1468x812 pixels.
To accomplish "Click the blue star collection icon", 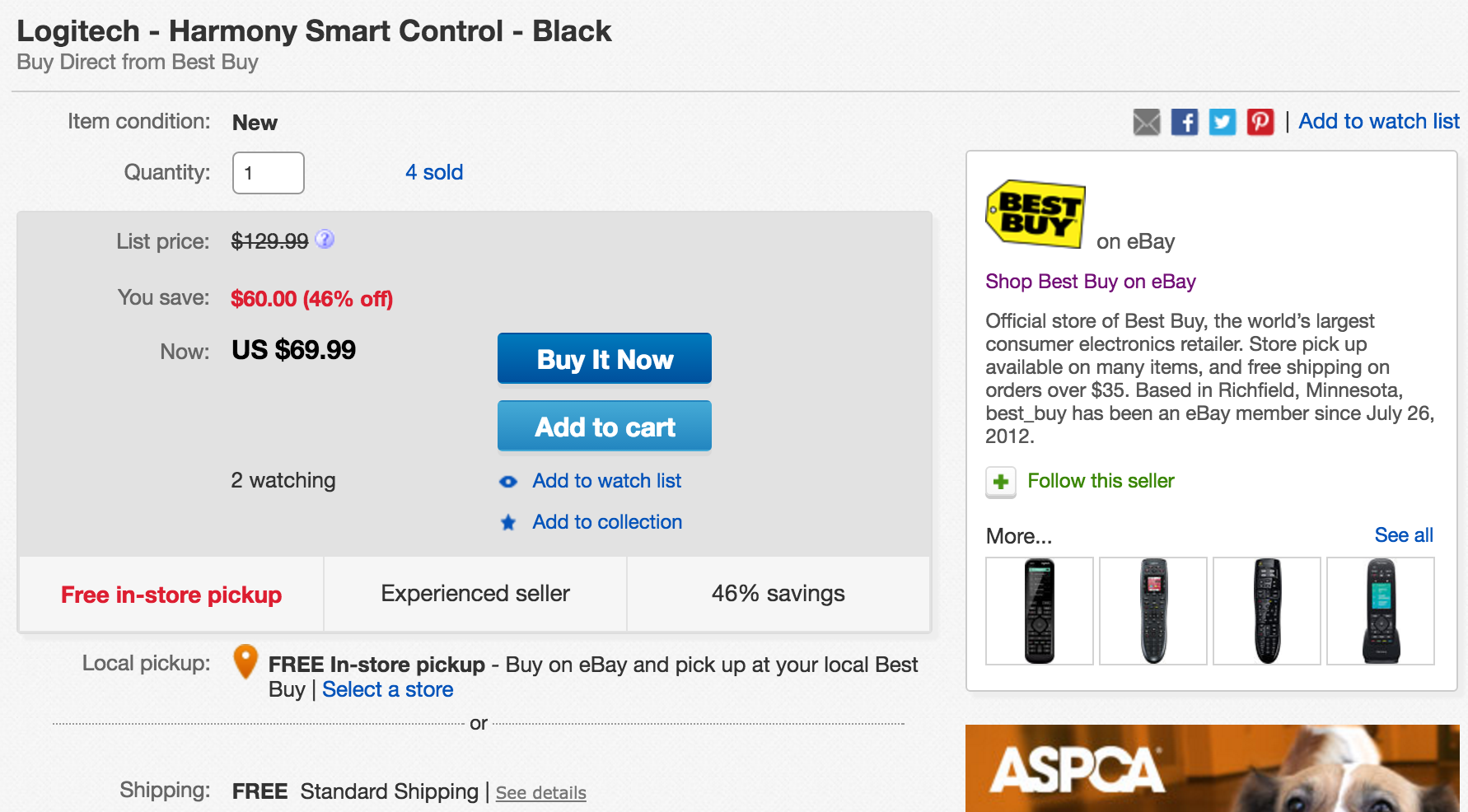I will [x=508, y=522].
